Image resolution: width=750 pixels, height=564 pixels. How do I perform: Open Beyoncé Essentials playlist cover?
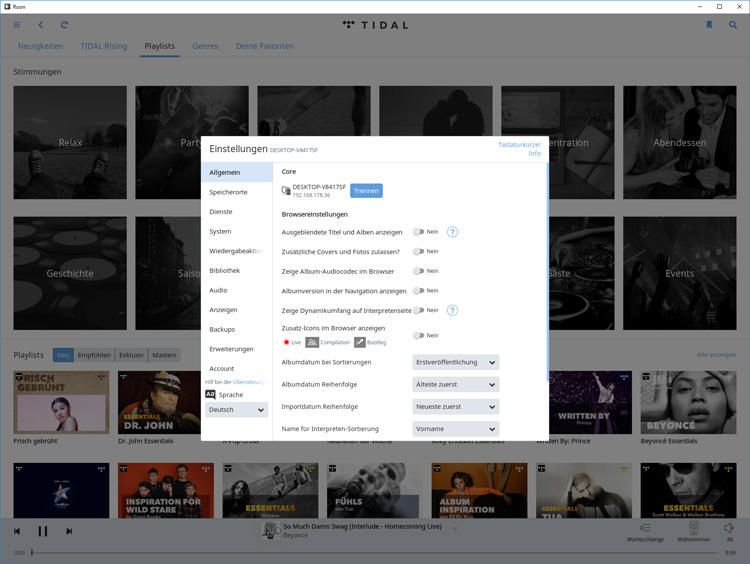click(x=688, y=403)
